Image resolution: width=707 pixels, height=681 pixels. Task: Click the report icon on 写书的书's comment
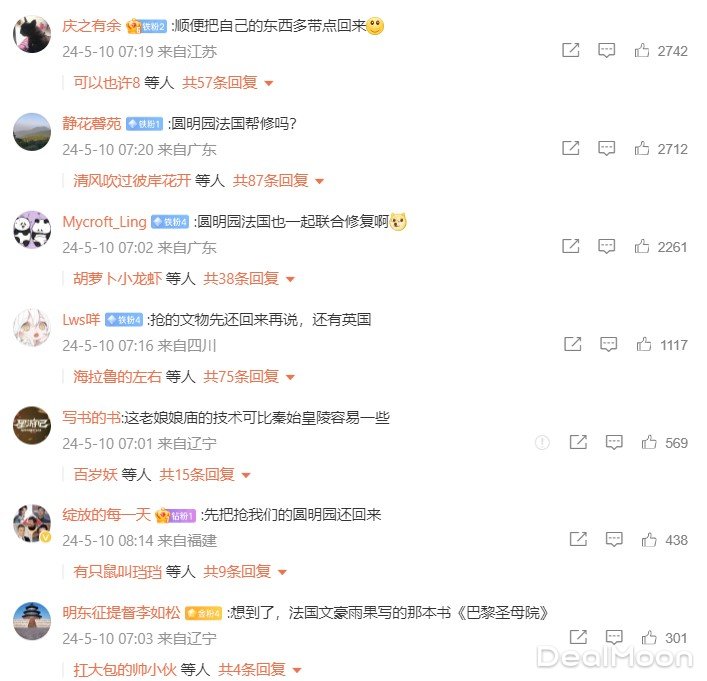tap(542, 442)
